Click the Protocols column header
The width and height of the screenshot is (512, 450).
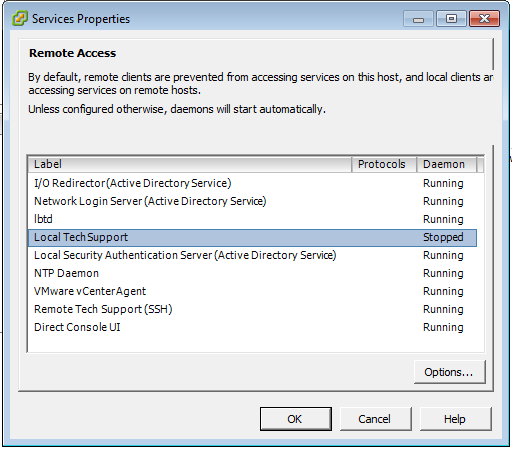384,164
